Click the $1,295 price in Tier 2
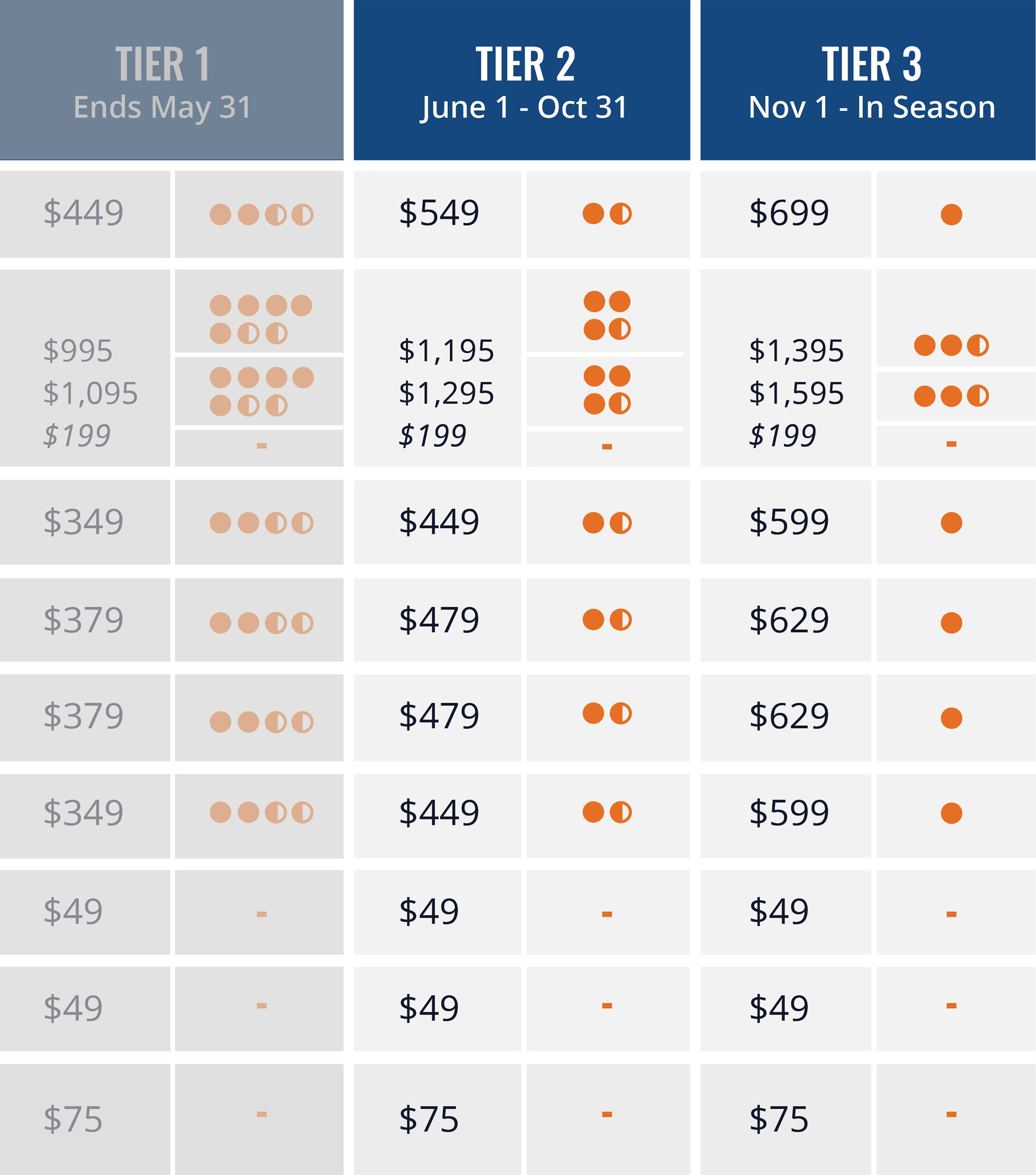 click(x=446, y=394)
